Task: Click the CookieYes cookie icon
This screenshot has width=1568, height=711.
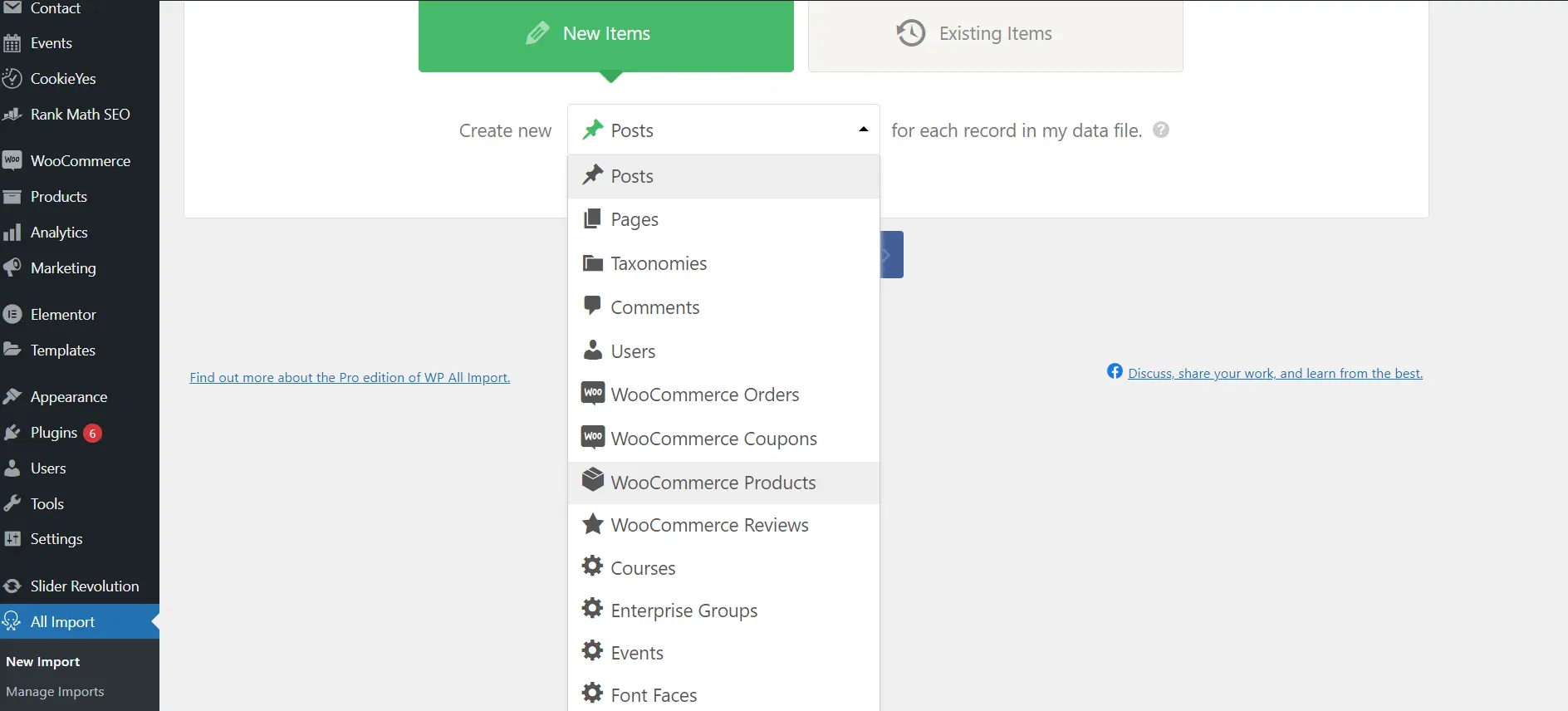Action: [x=12, y=79]
